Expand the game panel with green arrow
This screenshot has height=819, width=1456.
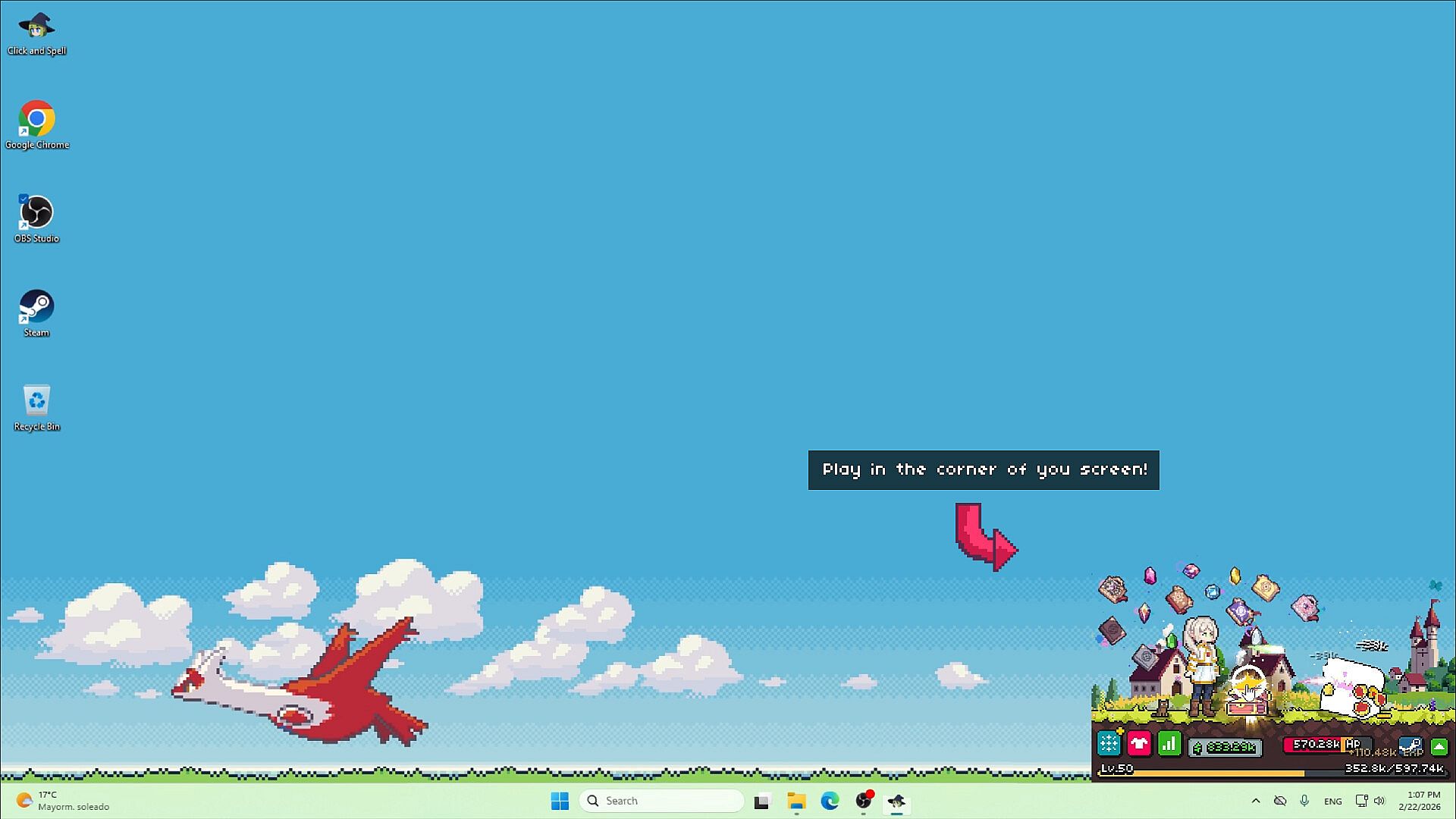click(1439, 746)
